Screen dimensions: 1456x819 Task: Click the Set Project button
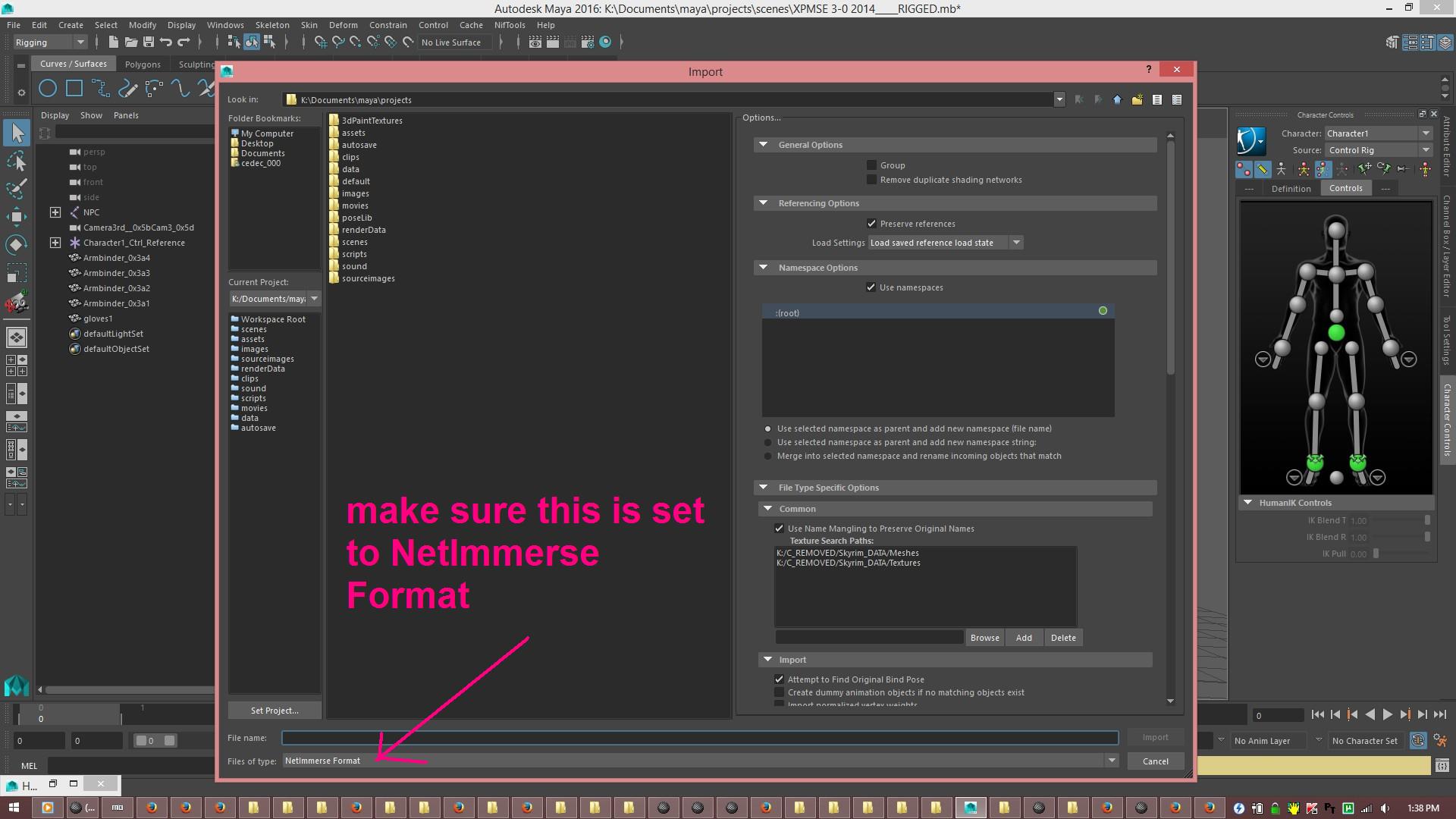275,711
